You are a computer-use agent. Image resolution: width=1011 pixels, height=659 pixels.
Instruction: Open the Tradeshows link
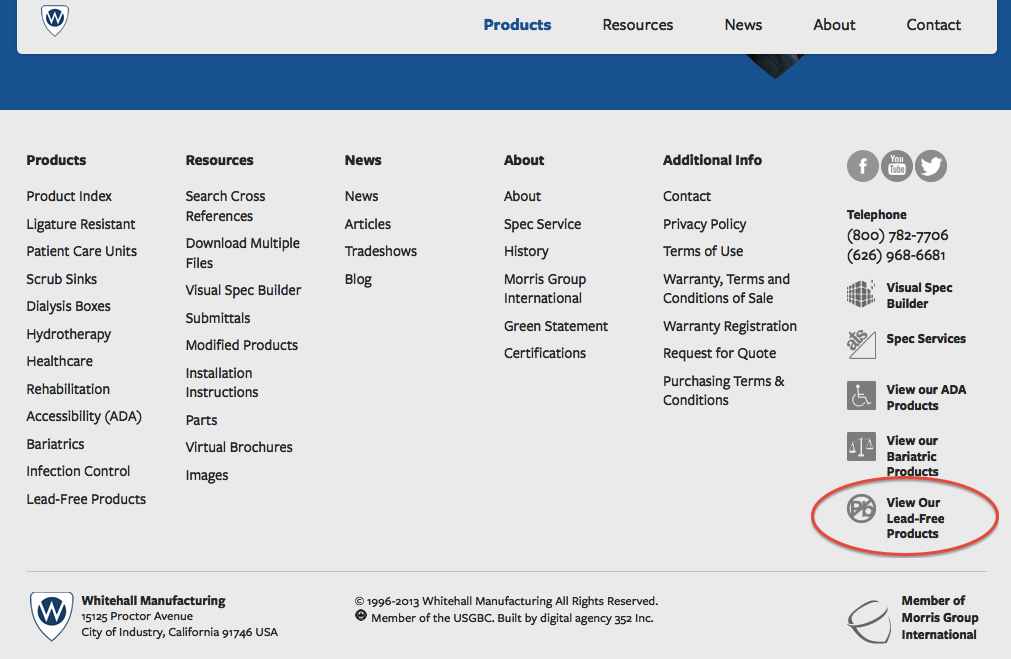380,251
